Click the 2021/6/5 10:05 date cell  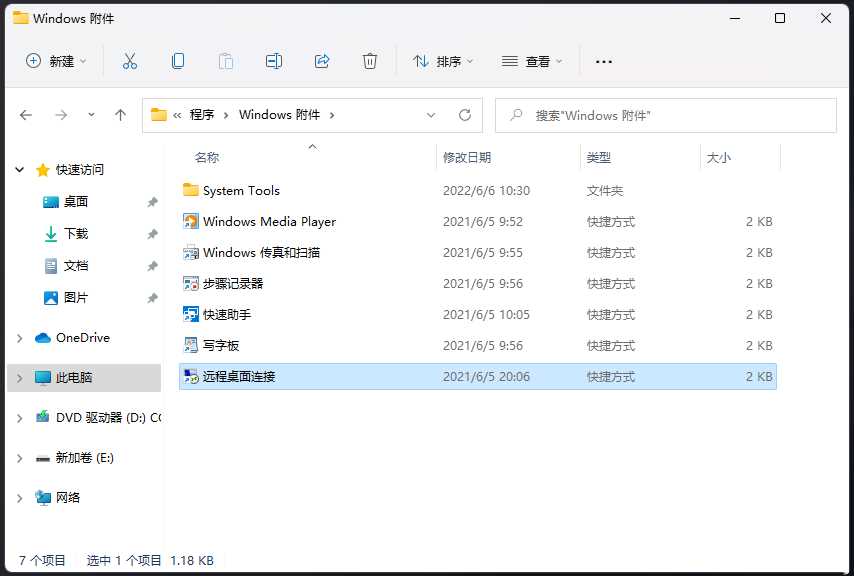coord(486,314)
